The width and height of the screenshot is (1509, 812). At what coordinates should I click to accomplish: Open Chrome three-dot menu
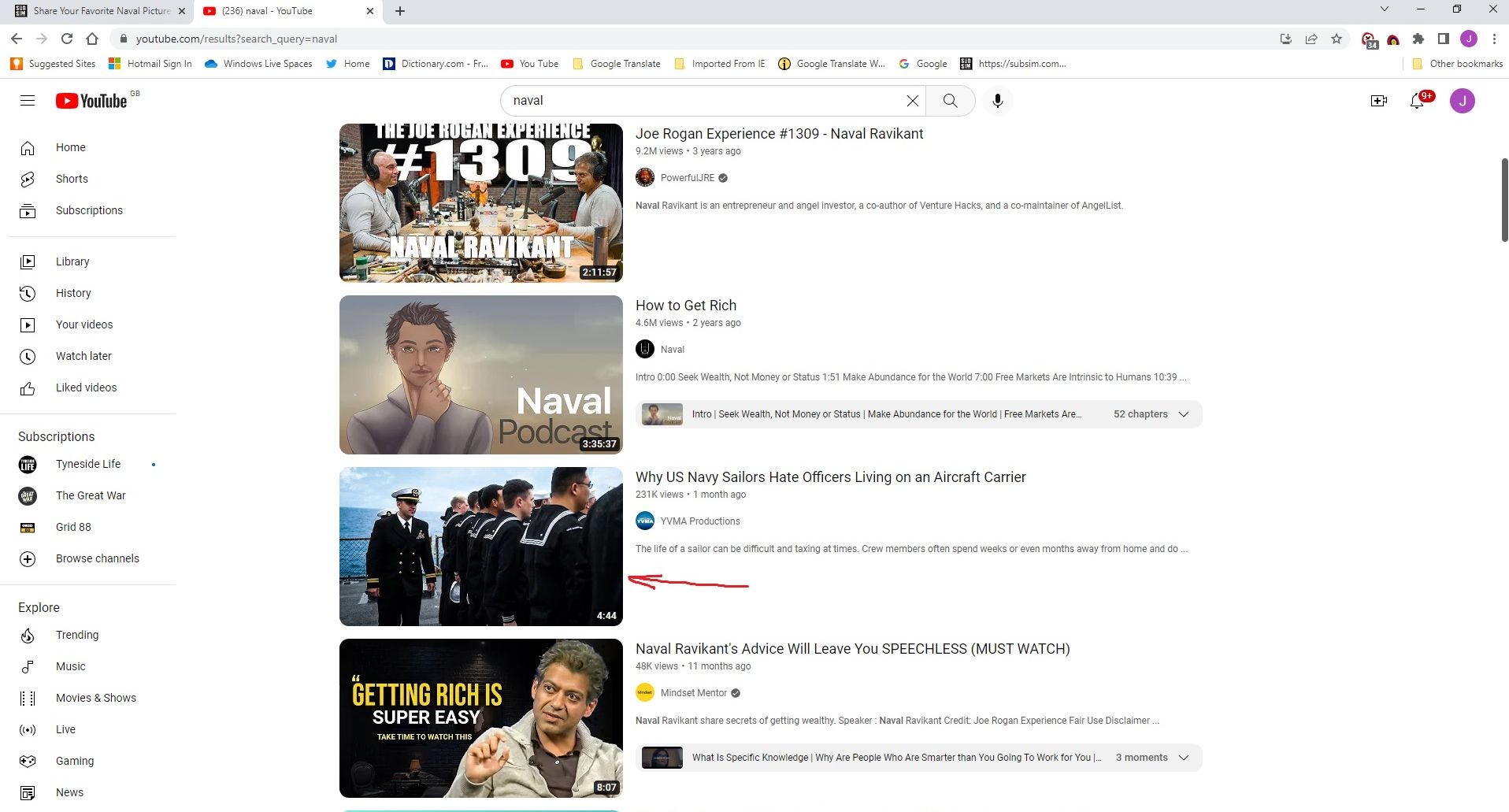pos(1494,39)
